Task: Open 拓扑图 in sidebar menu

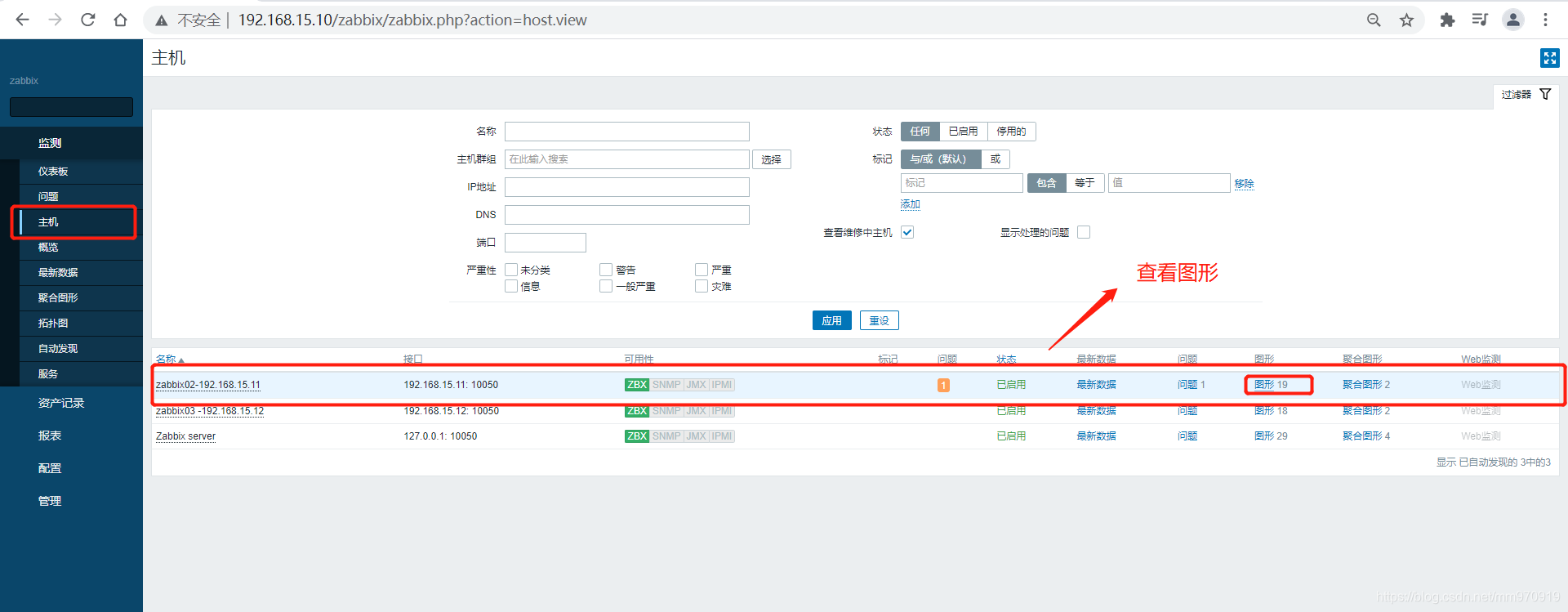Action: [x=53, y=324]
